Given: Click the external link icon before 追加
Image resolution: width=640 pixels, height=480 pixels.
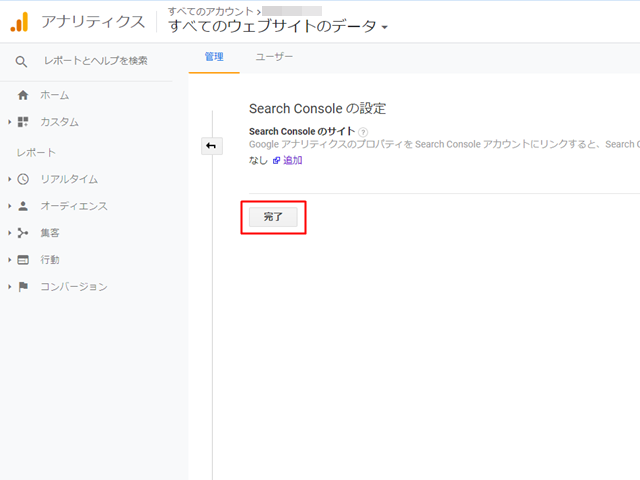Looking at the screenshot, I should 276,160.
